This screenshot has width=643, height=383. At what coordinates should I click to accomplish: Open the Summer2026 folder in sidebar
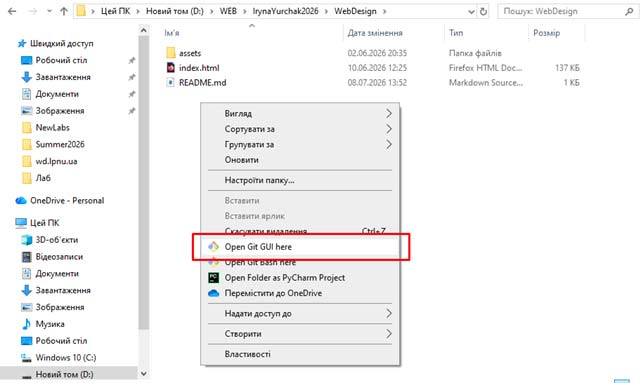click(x=60, y=144)
